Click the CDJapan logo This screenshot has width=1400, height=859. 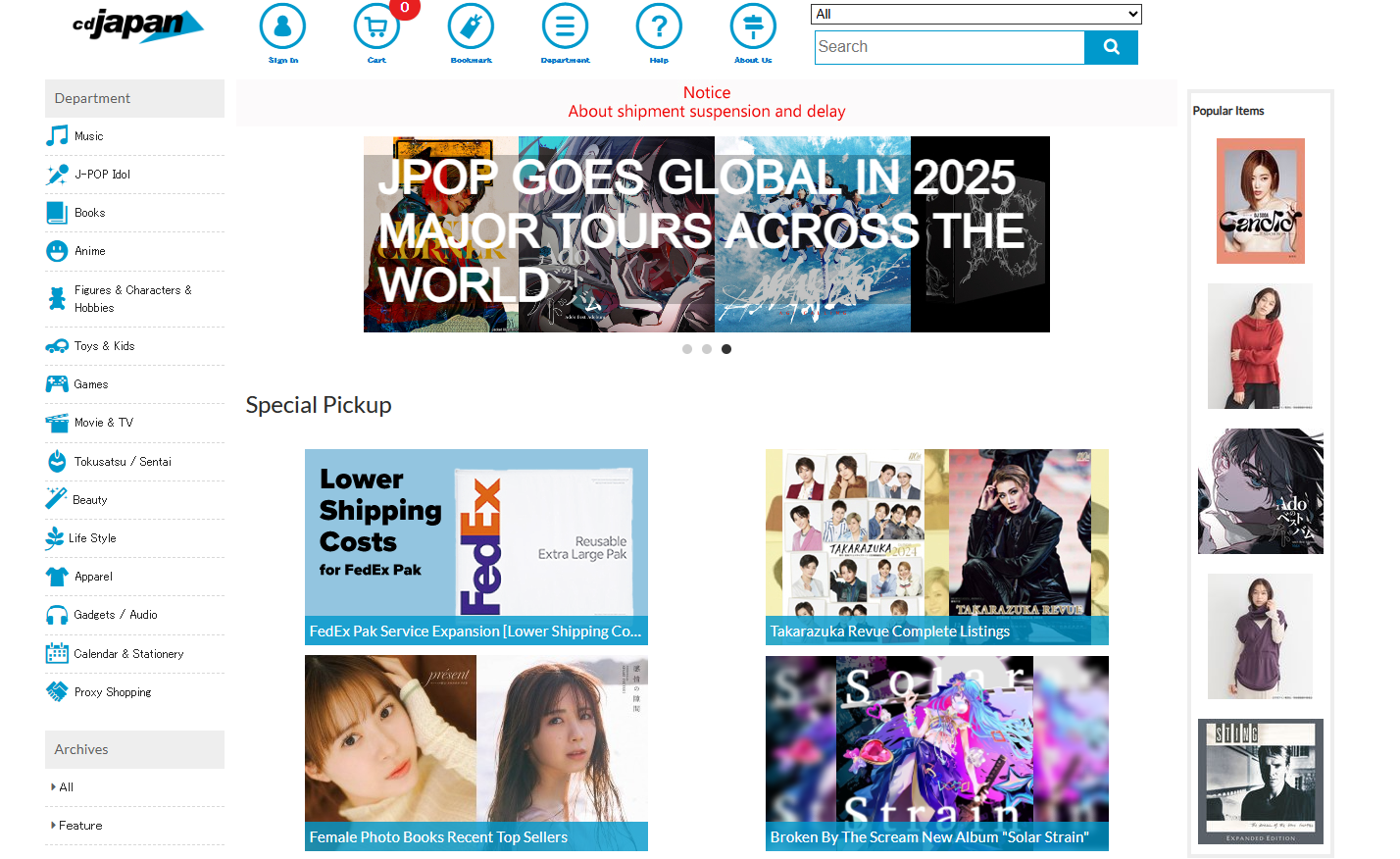pyautogui.click(x=138, y=25)
